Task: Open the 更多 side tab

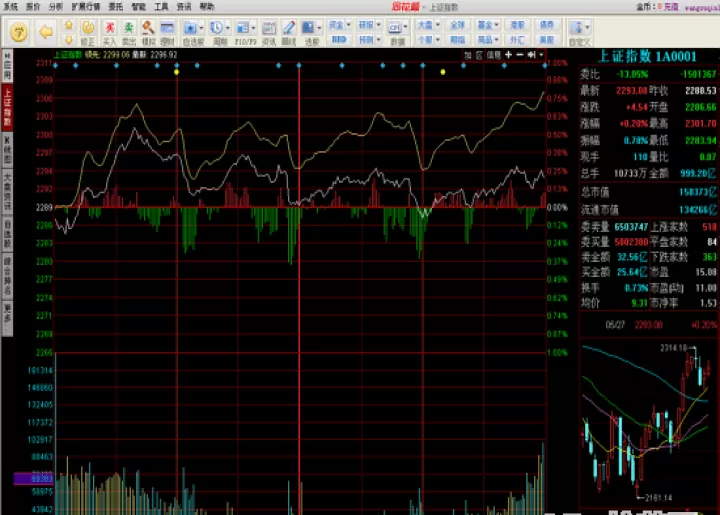Action: coord(7,318)
